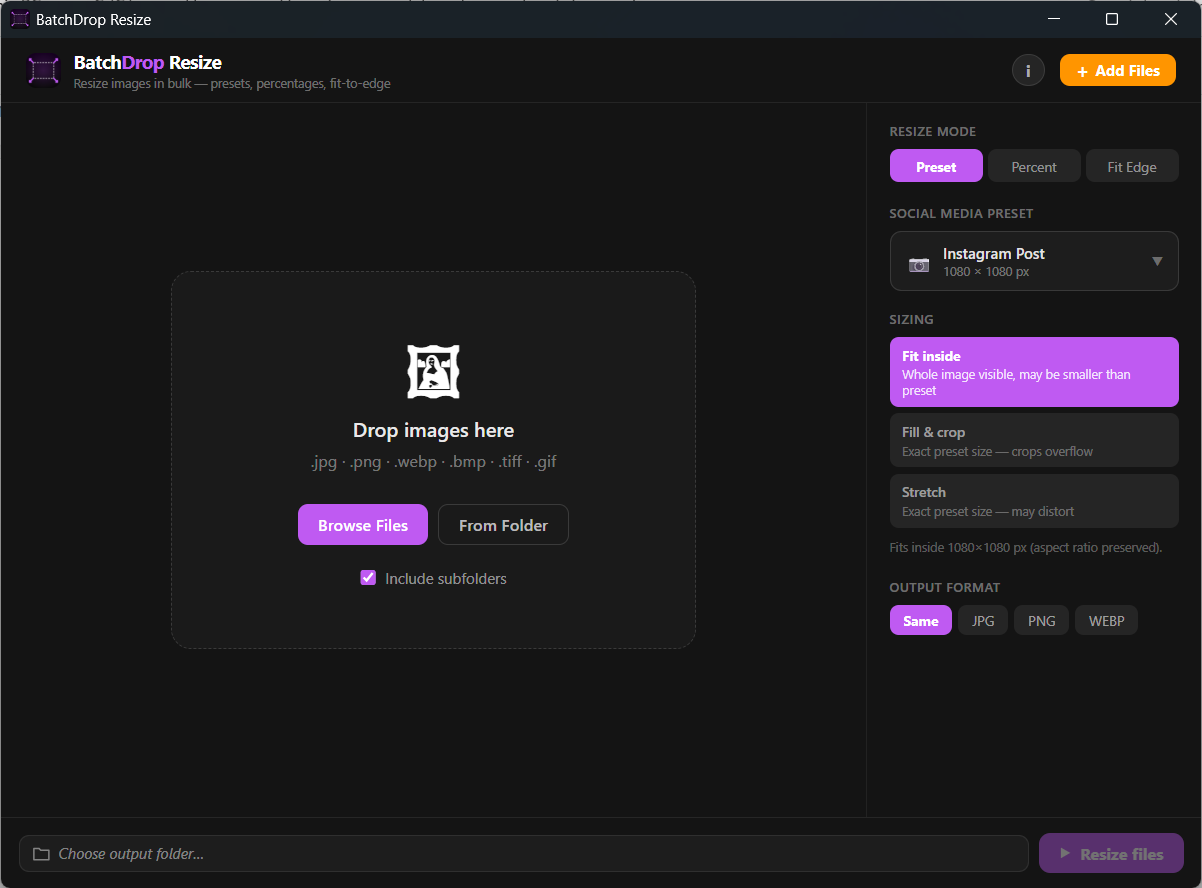
Task: Click the Drop images here text
Action: [x=433, y=430]
